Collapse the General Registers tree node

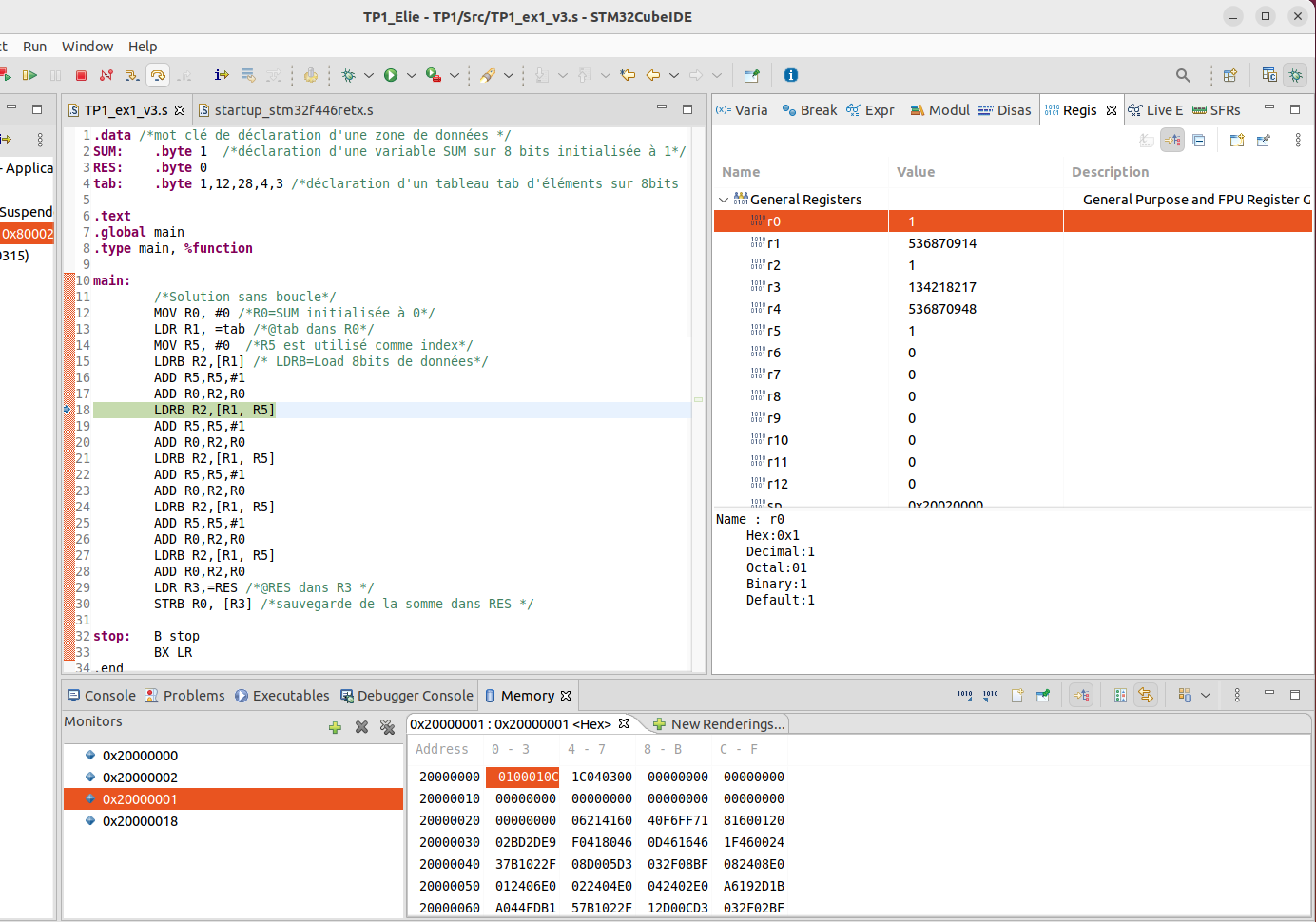(x=724, y=200)
